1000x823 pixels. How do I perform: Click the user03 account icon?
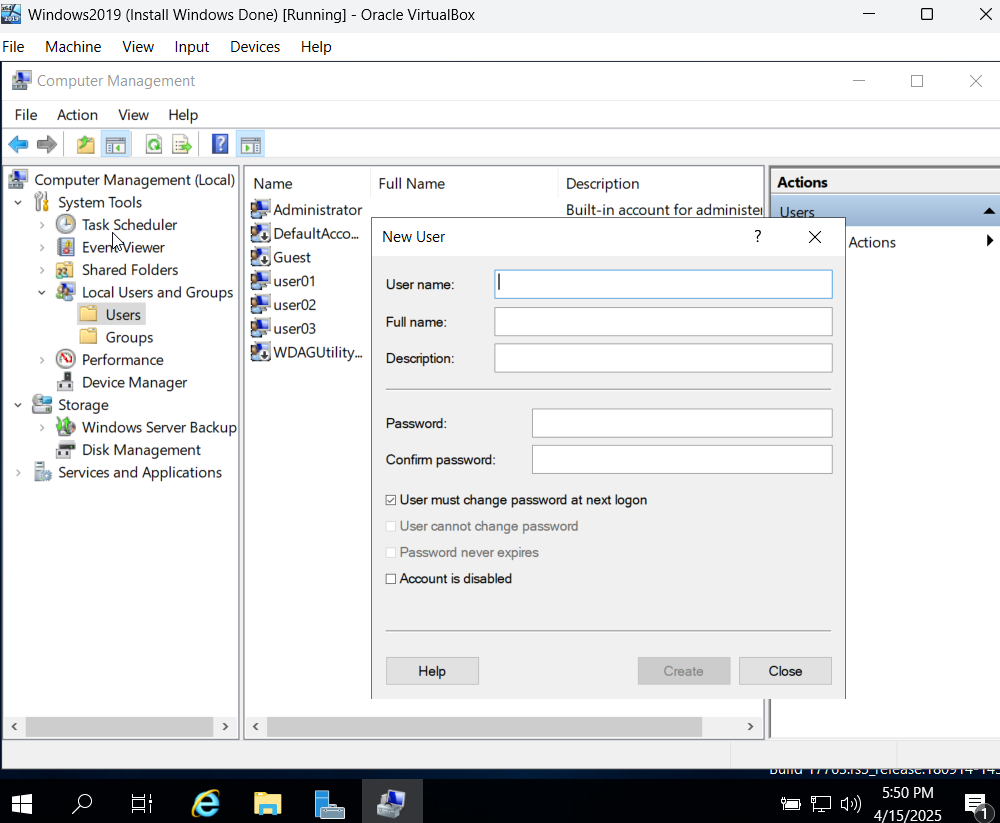(260, 328)
